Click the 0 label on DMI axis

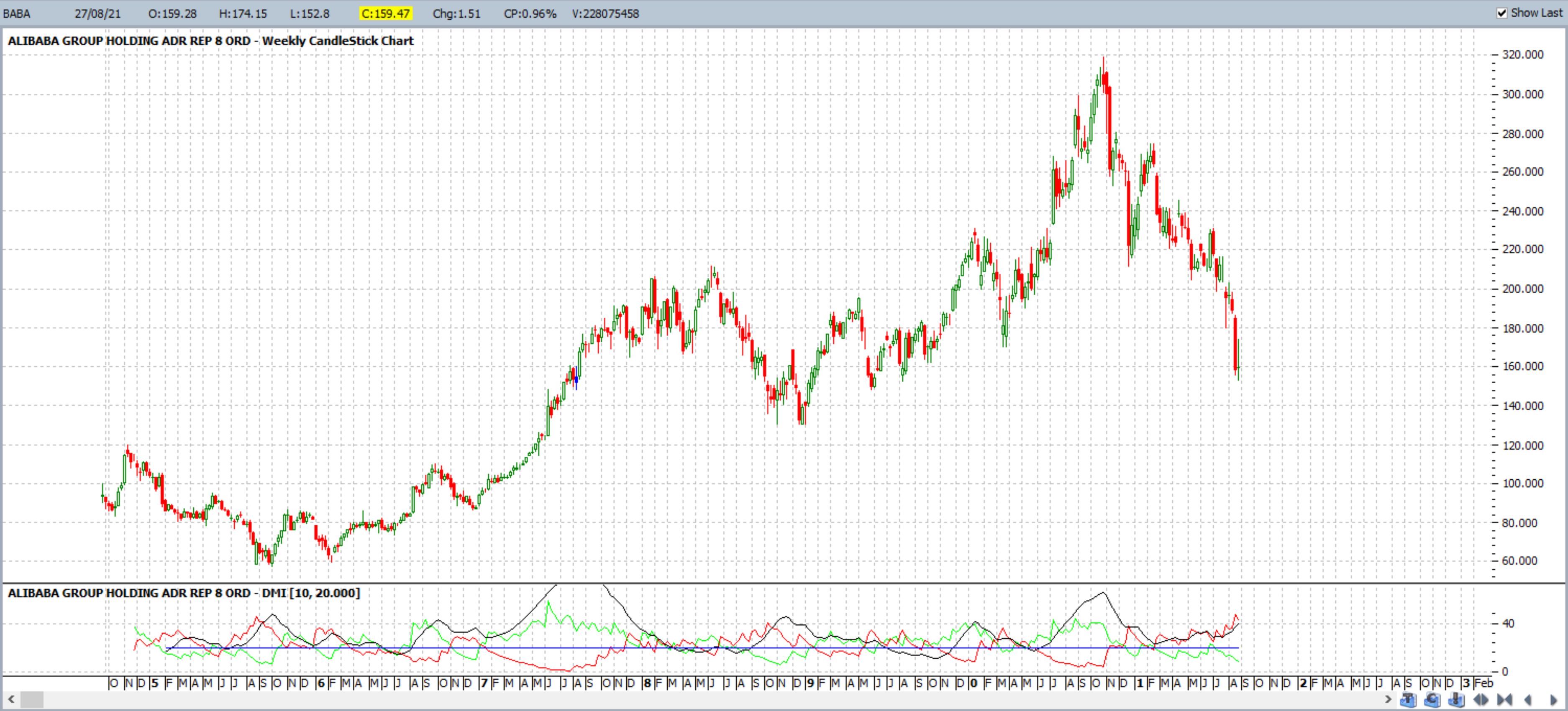(x=1505, y=671)
